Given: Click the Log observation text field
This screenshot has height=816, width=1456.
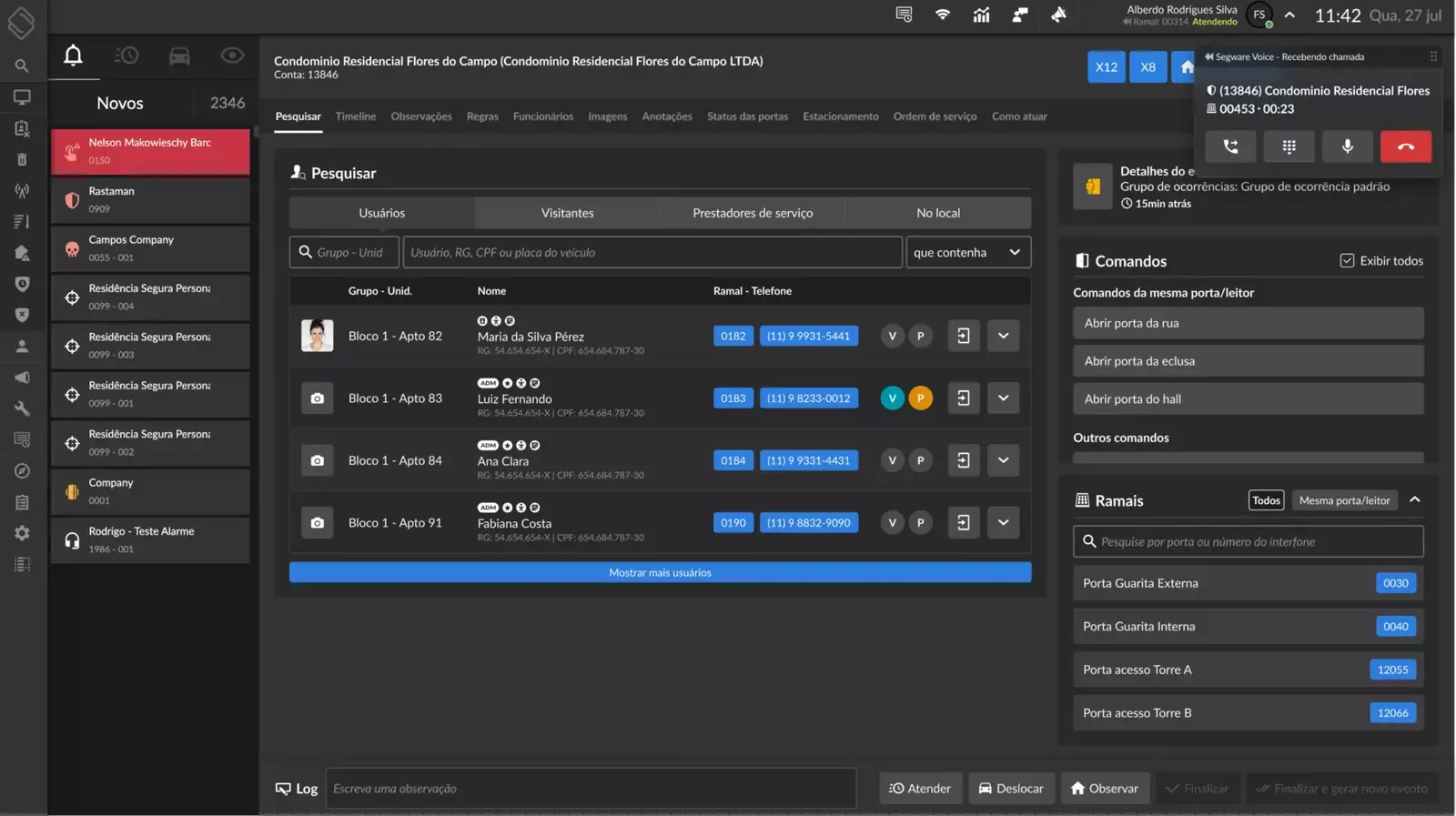Looking at the screenshot, I should pos(591,789).
